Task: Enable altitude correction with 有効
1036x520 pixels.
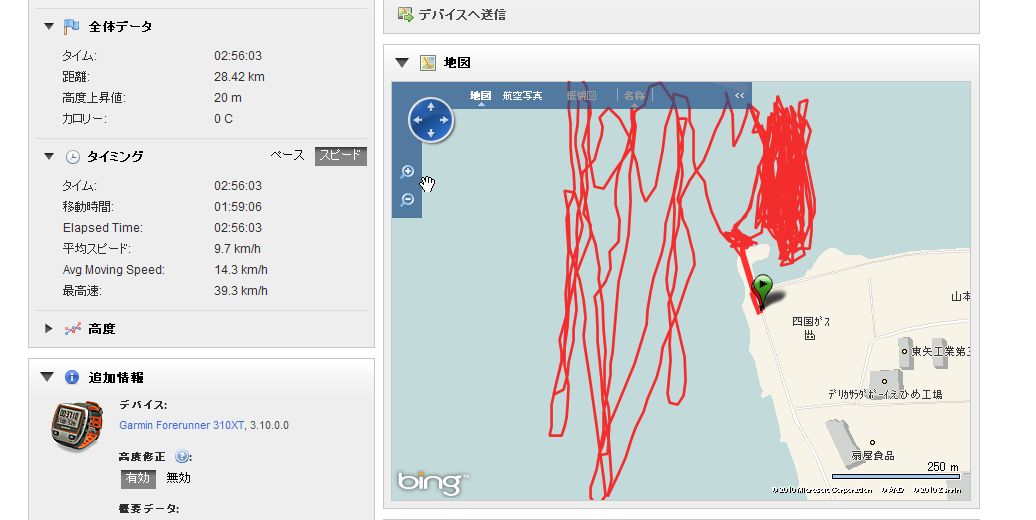Action: click(138, 478)
